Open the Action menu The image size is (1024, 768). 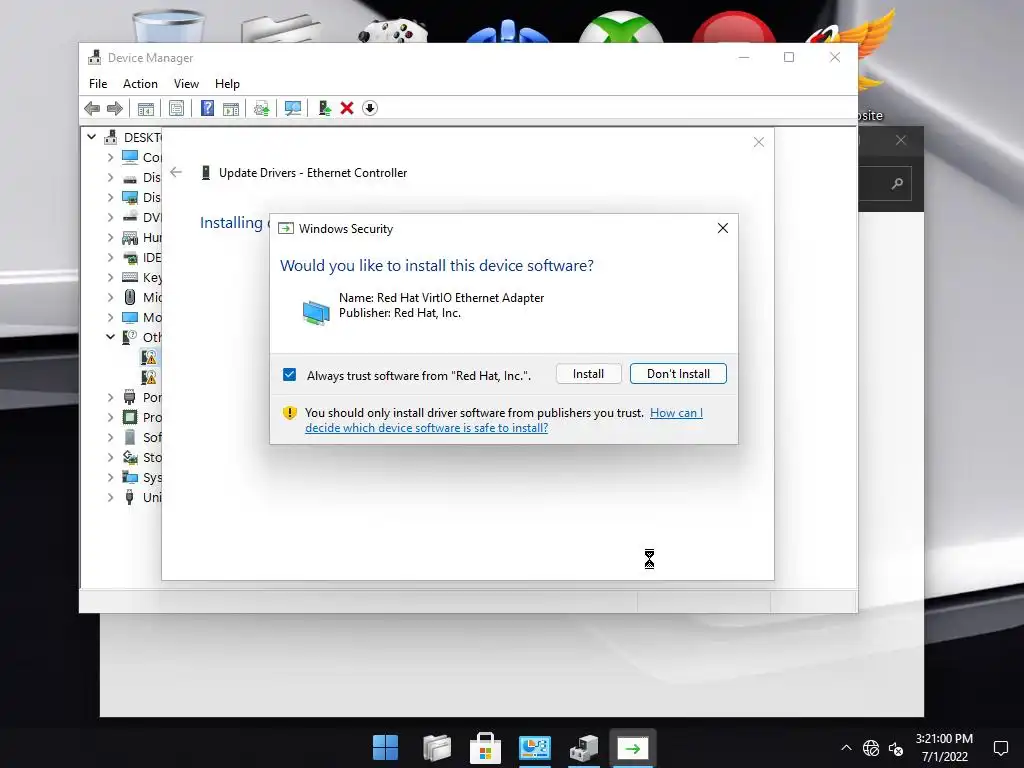click(x=140, y=84)
